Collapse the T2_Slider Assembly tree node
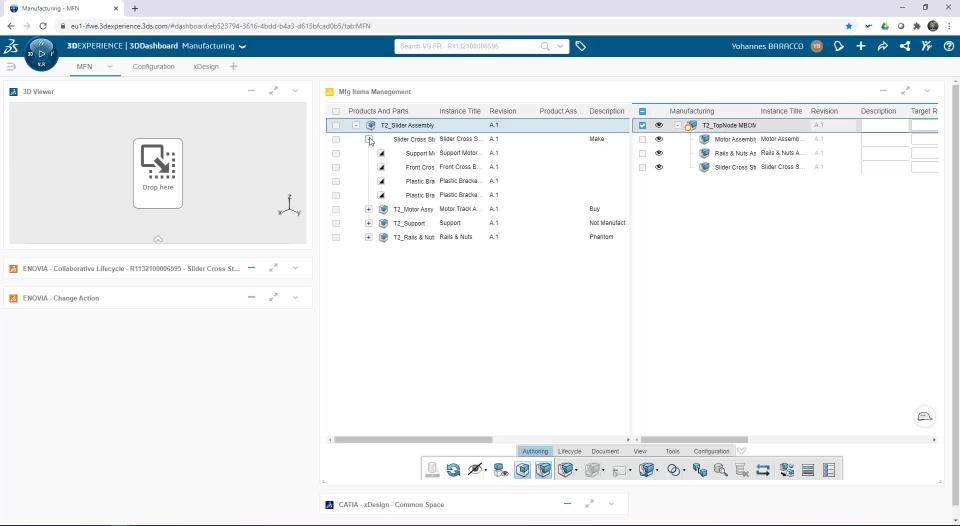This screenshot has height=526, width=960. (x=356, y=126)
